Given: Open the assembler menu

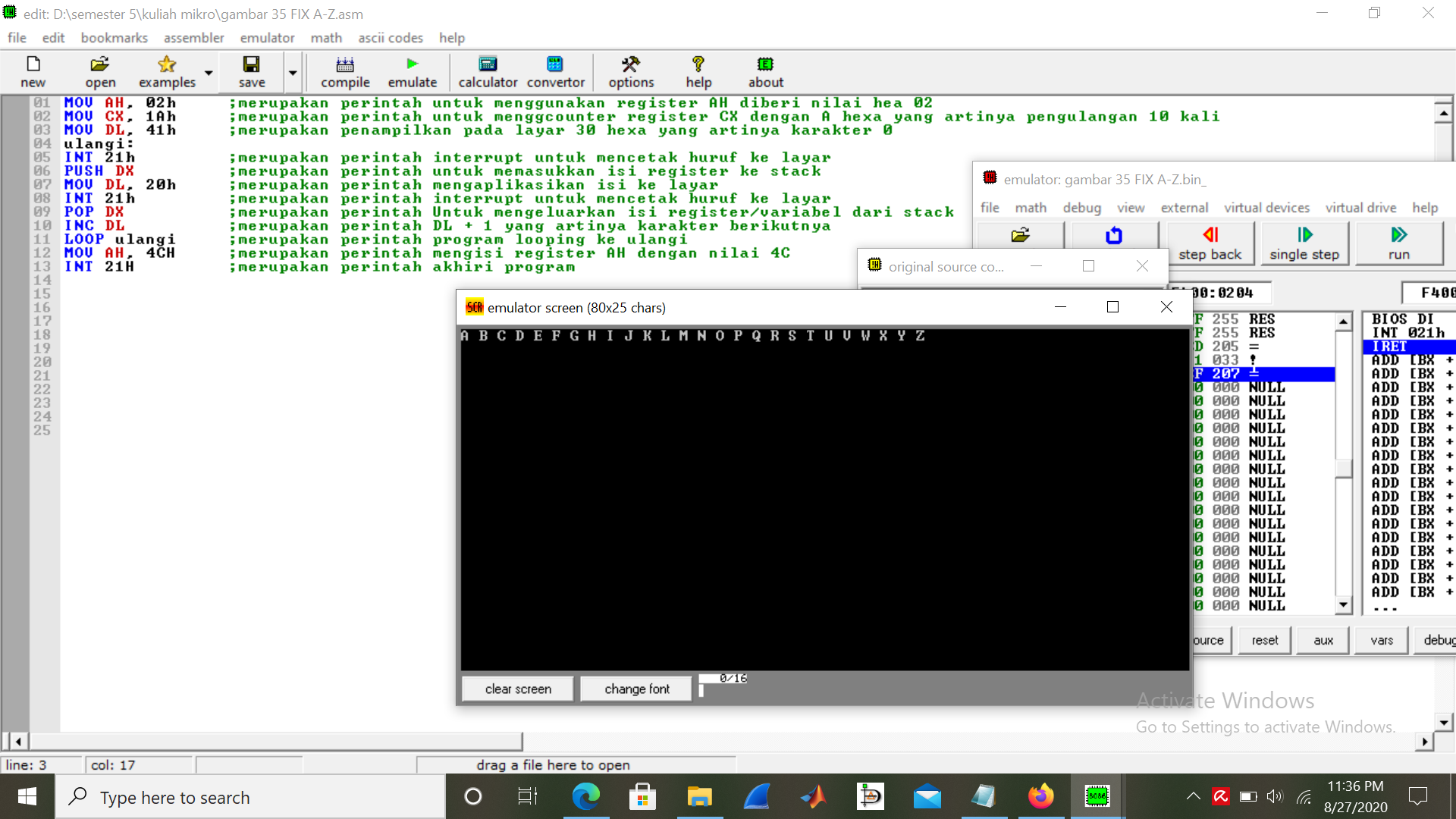Looking at the screenshot, I should [193, 38].
